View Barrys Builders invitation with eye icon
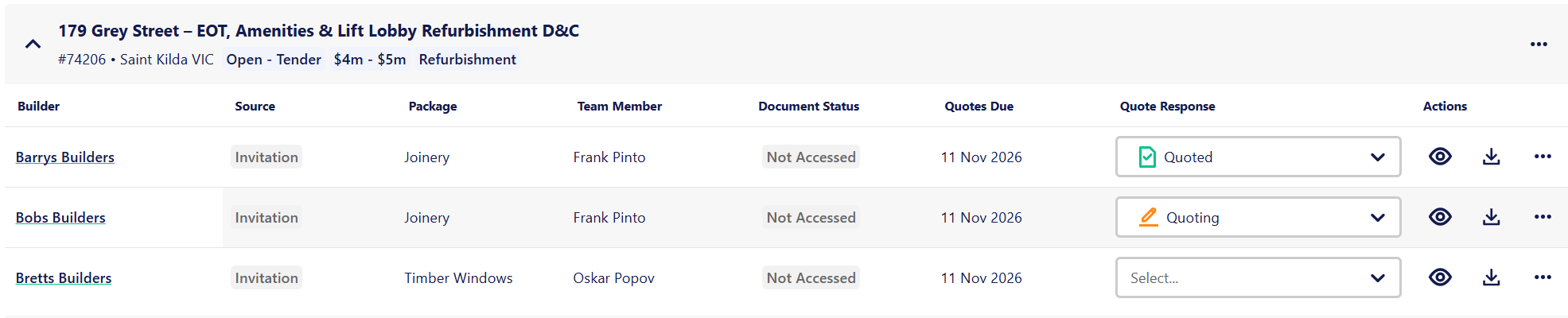The width and height of the screenshot is (1568, 318). 1440,157
